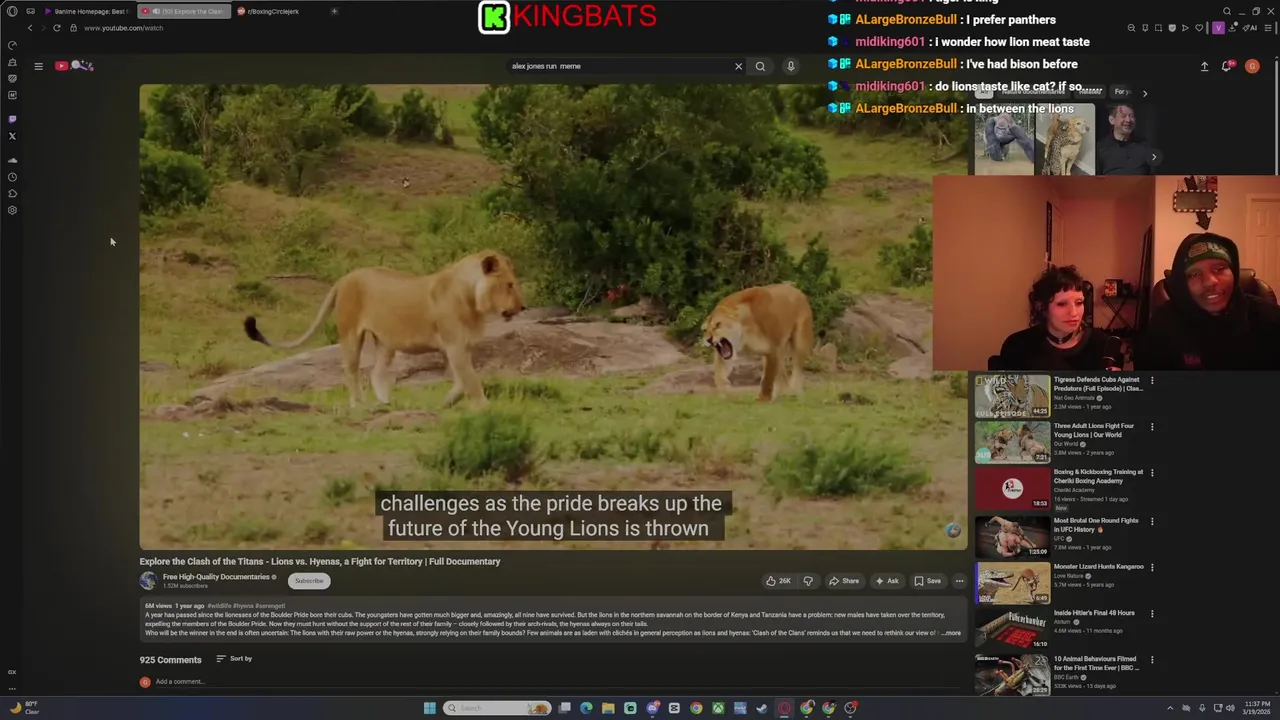Image resolution: width=1280 pixels, height=720 pixels.
Task: Click the Windows taskbar search box
Action: [497, 708]
